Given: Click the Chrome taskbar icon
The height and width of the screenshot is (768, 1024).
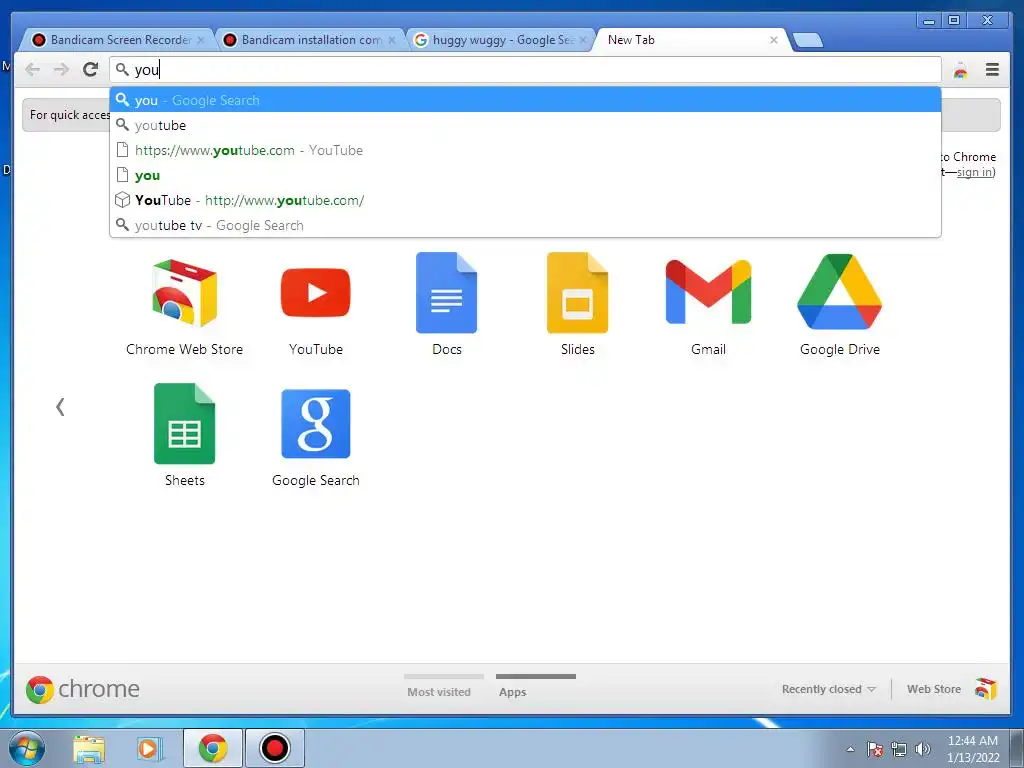Looking at the screenshot, I should 213,748.
